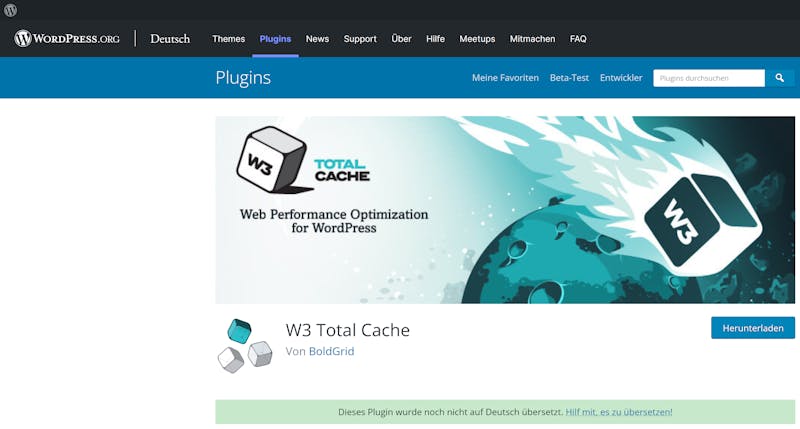Open the Beta-Test link
This screenshot has width=800, height=429.
[x=569, y=78]
